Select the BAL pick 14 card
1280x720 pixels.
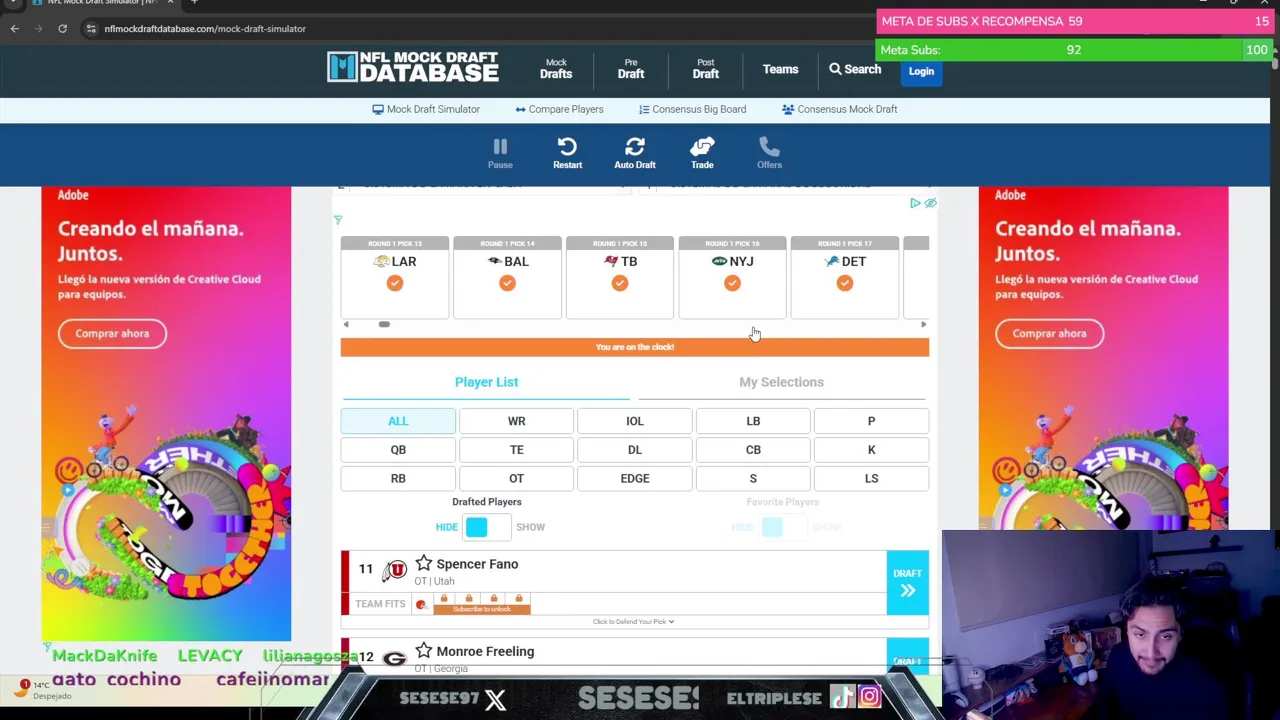click(x=507, y=277)
